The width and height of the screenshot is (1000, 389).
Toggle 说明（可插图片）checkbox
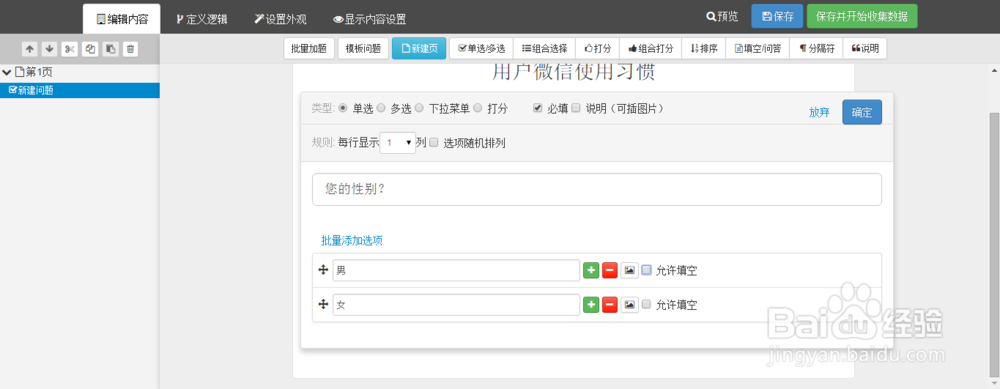tap(576, 108)
